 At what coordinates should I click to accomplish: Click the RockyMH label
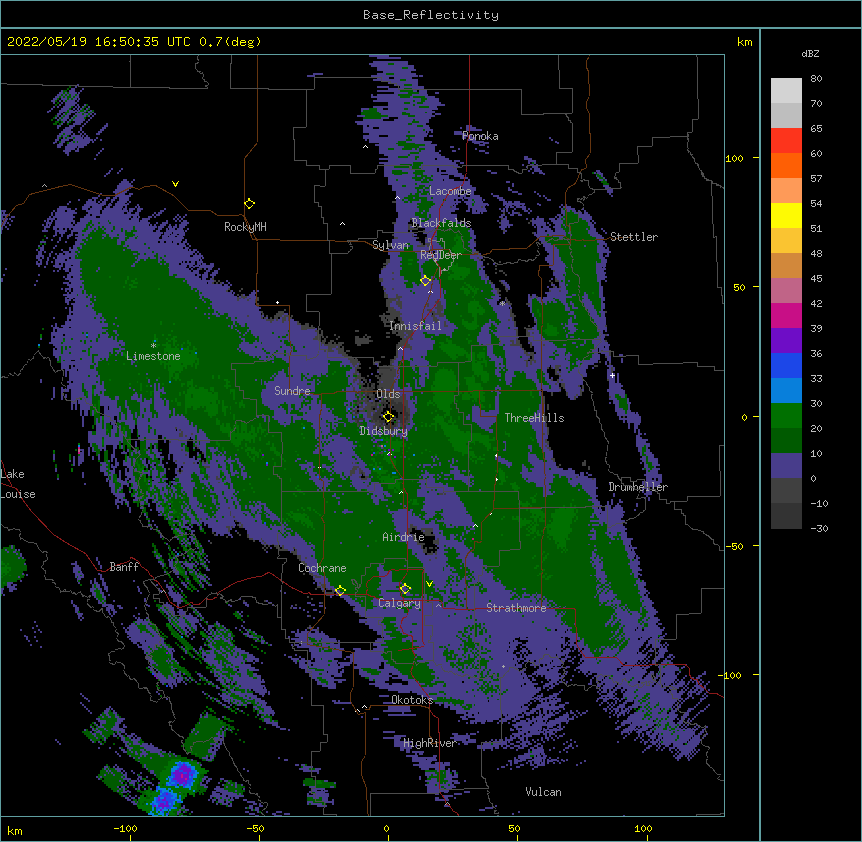[245, 227]
